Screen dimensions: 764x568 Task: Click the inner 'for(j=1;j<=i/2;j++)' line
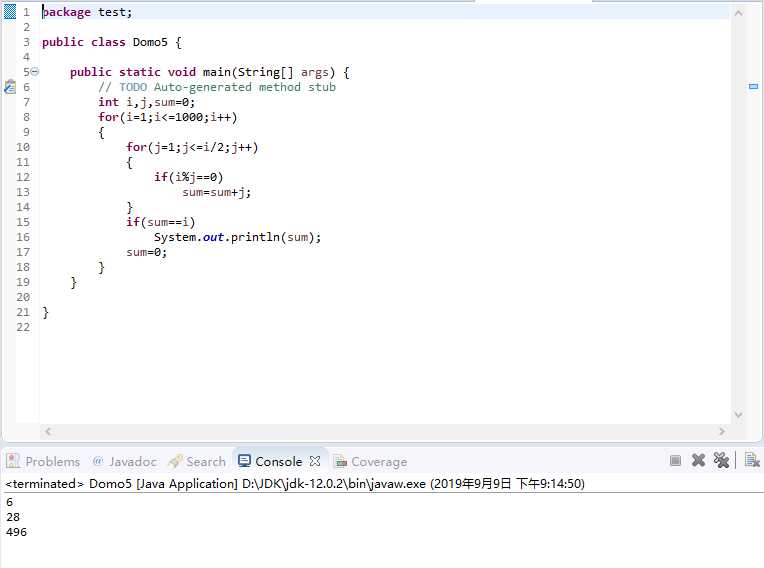191,147
